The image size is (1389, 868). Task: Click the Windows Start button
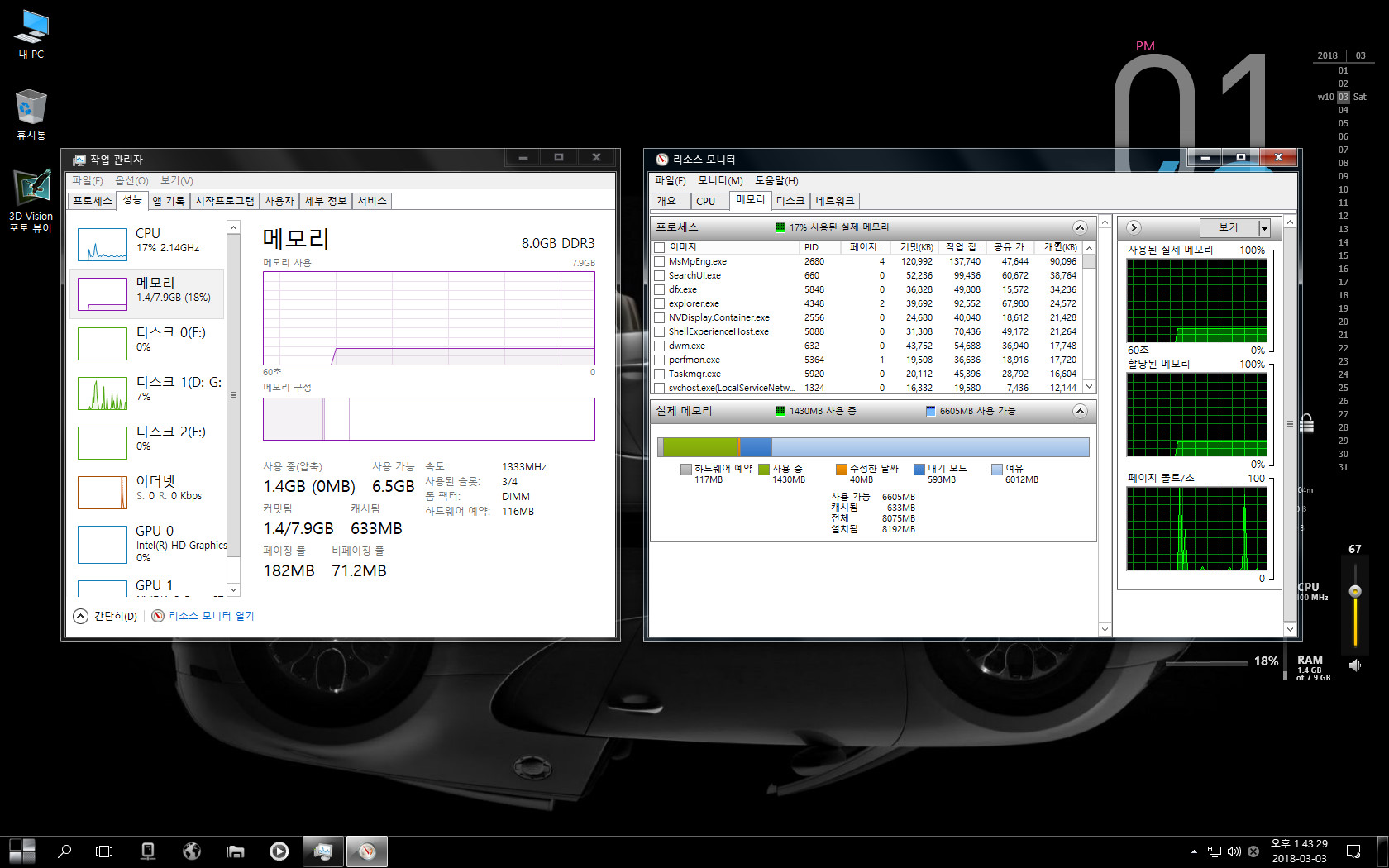(x=22, y=851)
